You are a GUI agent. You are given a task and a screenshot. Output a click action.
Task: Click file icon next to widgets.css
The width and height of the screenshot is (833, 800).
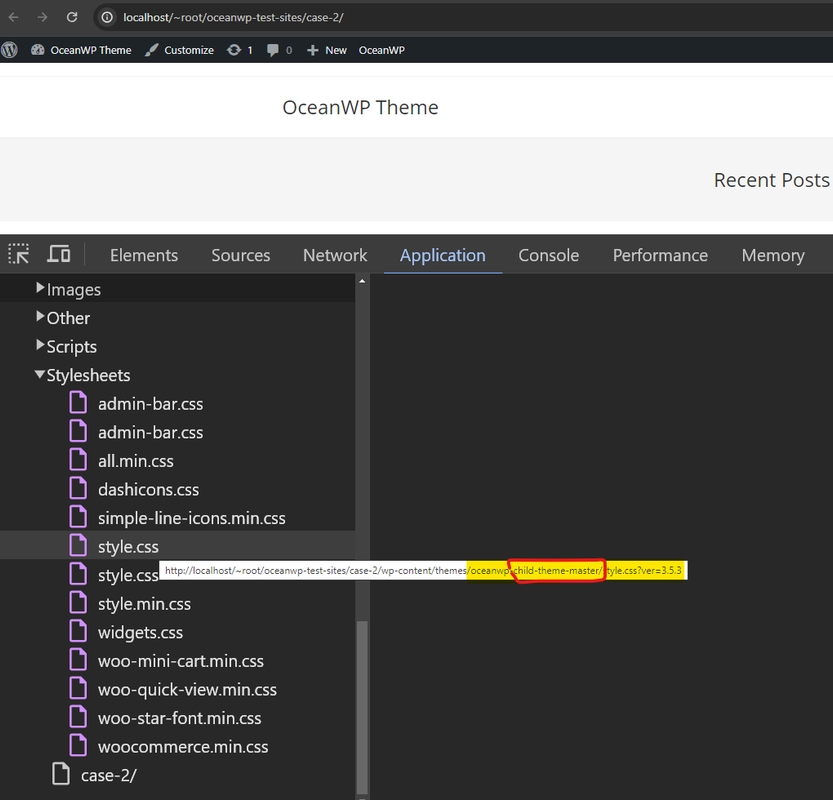click(x=78, y=631)
